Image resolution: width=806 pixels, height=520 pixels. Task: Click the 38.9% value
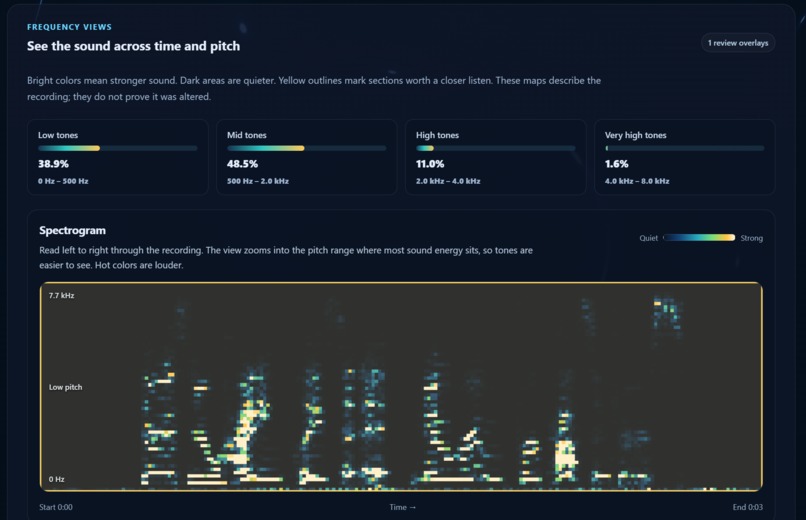[x=53, y=164]
